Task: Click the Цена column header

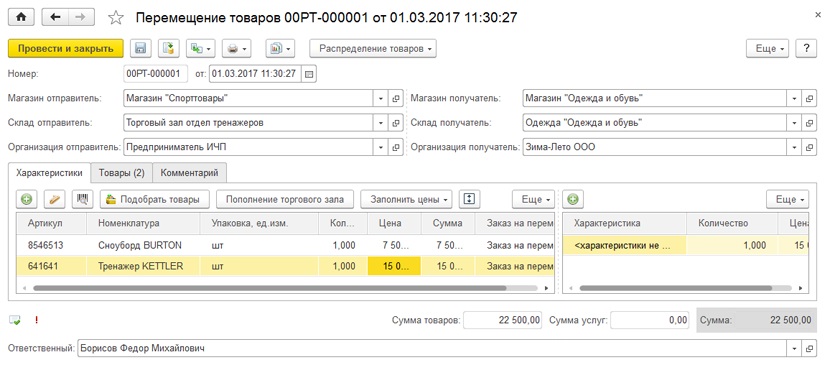Action: 394,223
